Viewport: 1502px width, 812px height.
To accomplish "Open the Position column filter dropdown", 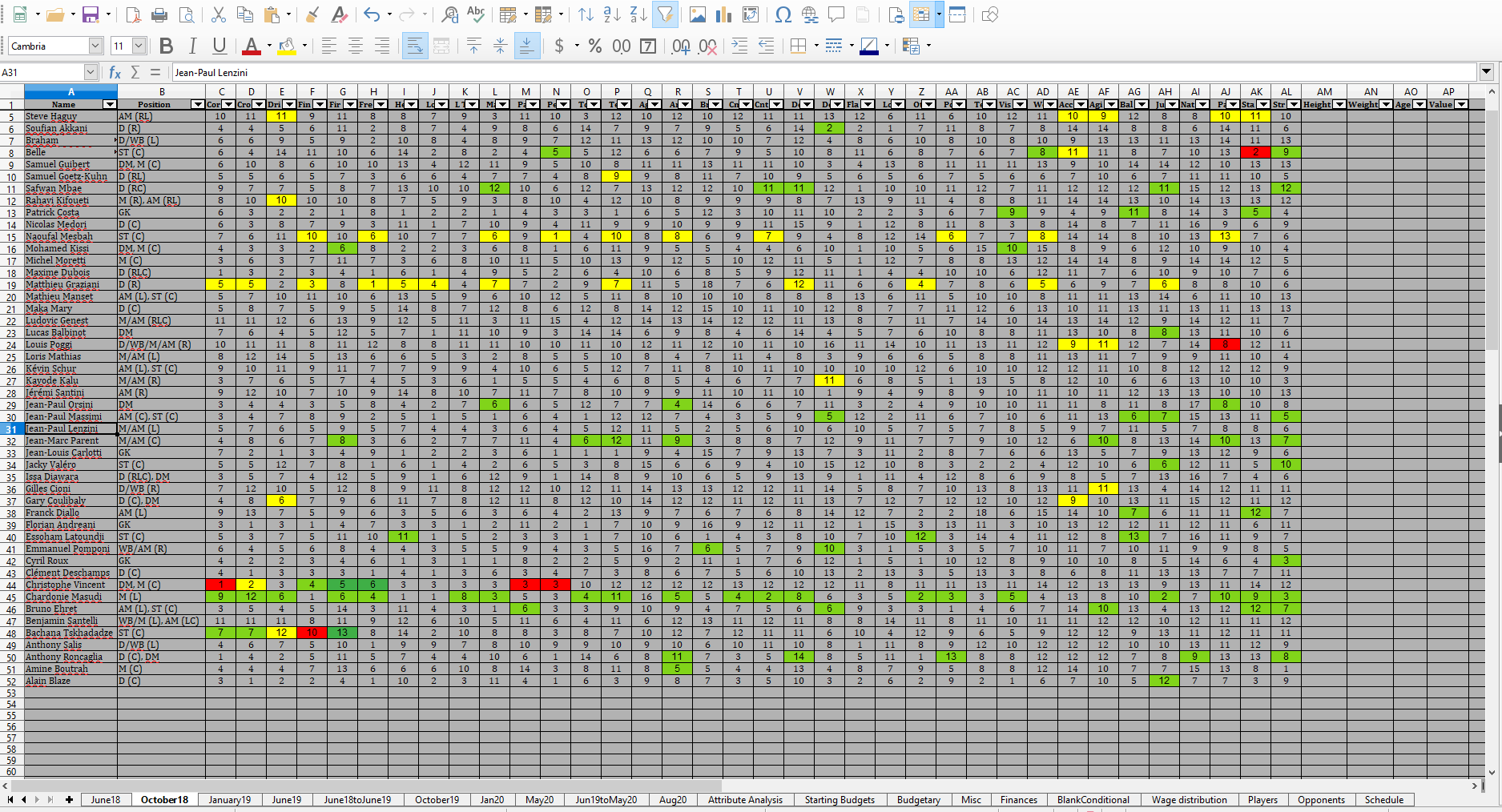I will click(x=197, y=104).
